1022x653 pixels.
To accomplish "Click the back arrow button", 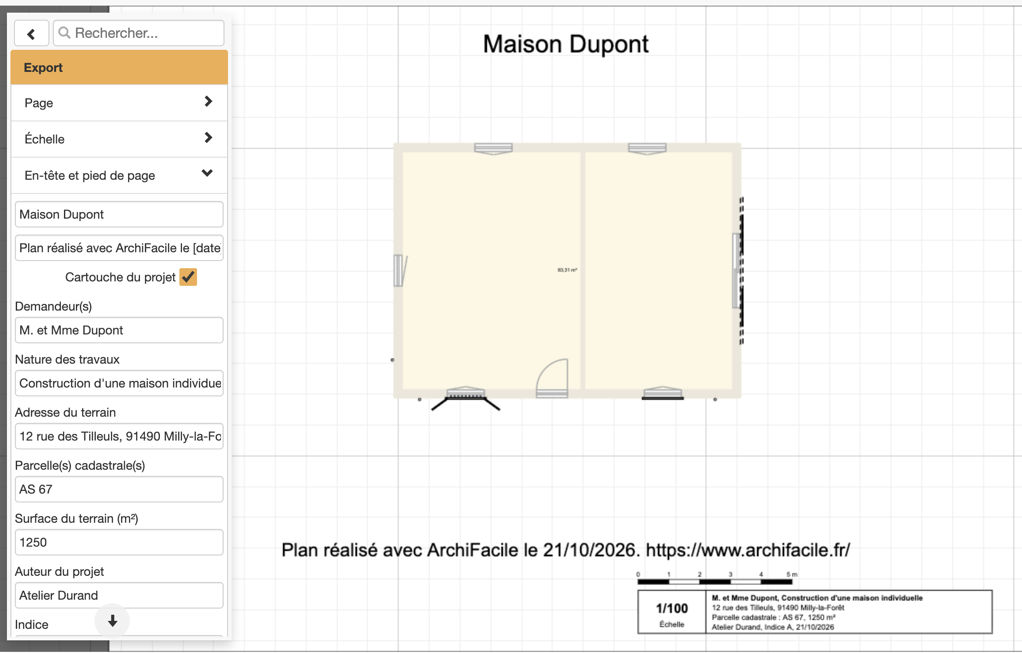I will 31,33.
